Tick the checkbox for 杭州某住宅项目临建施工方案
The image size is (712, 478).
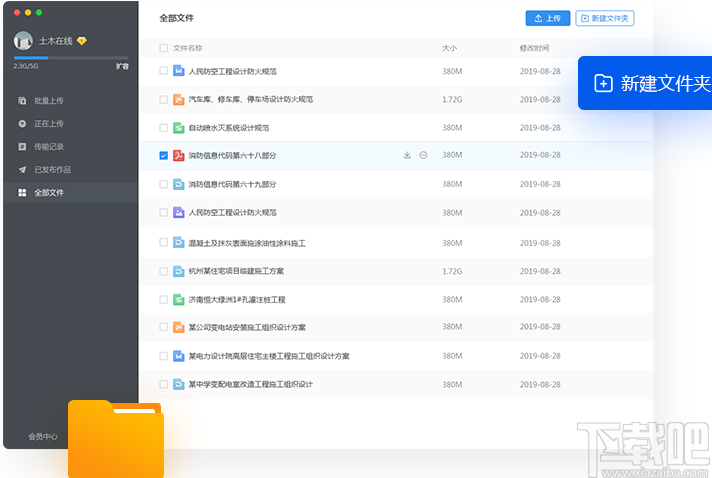click(x=163, y=271)
